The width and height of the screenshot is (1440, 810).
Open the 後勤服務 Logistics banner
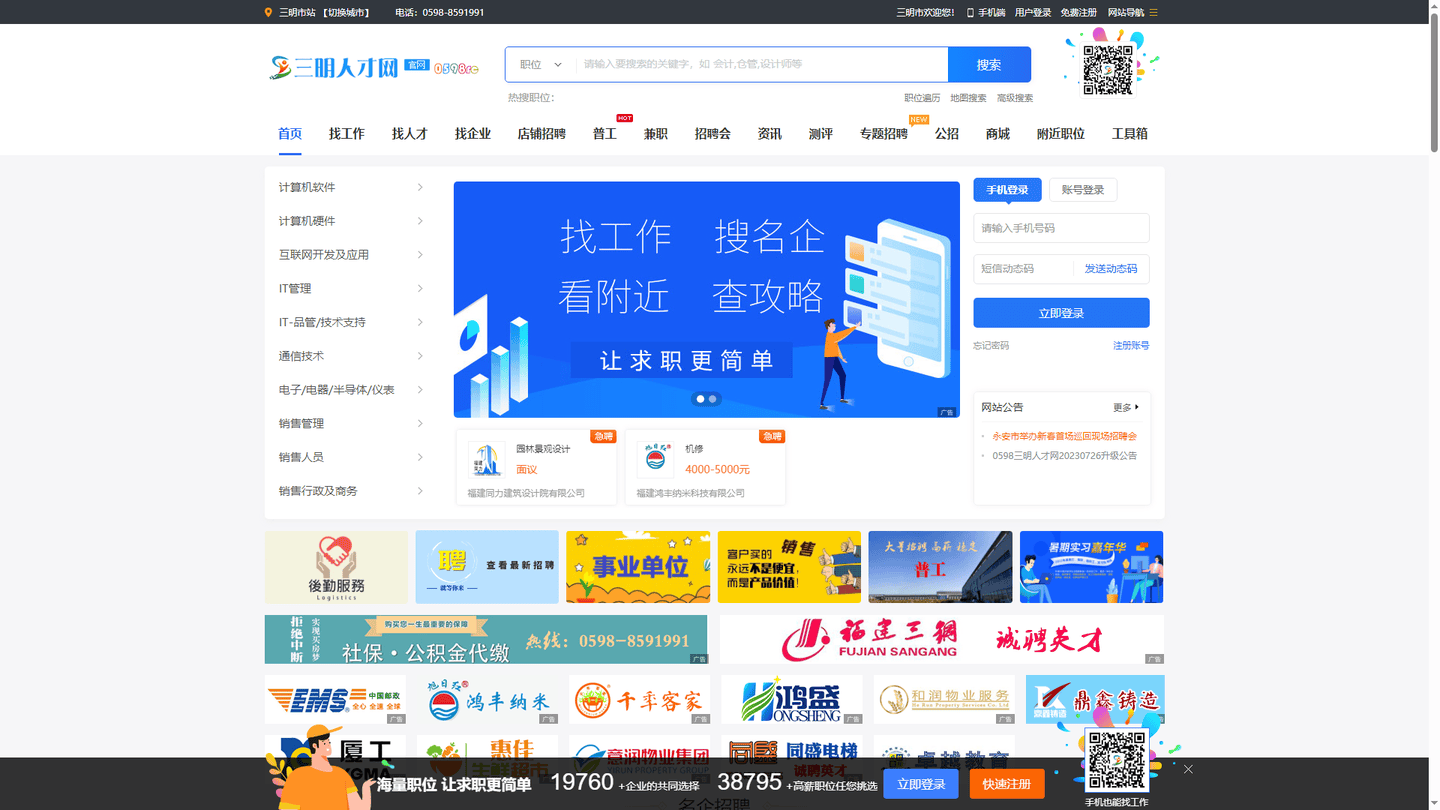click(x=336, y=567)
